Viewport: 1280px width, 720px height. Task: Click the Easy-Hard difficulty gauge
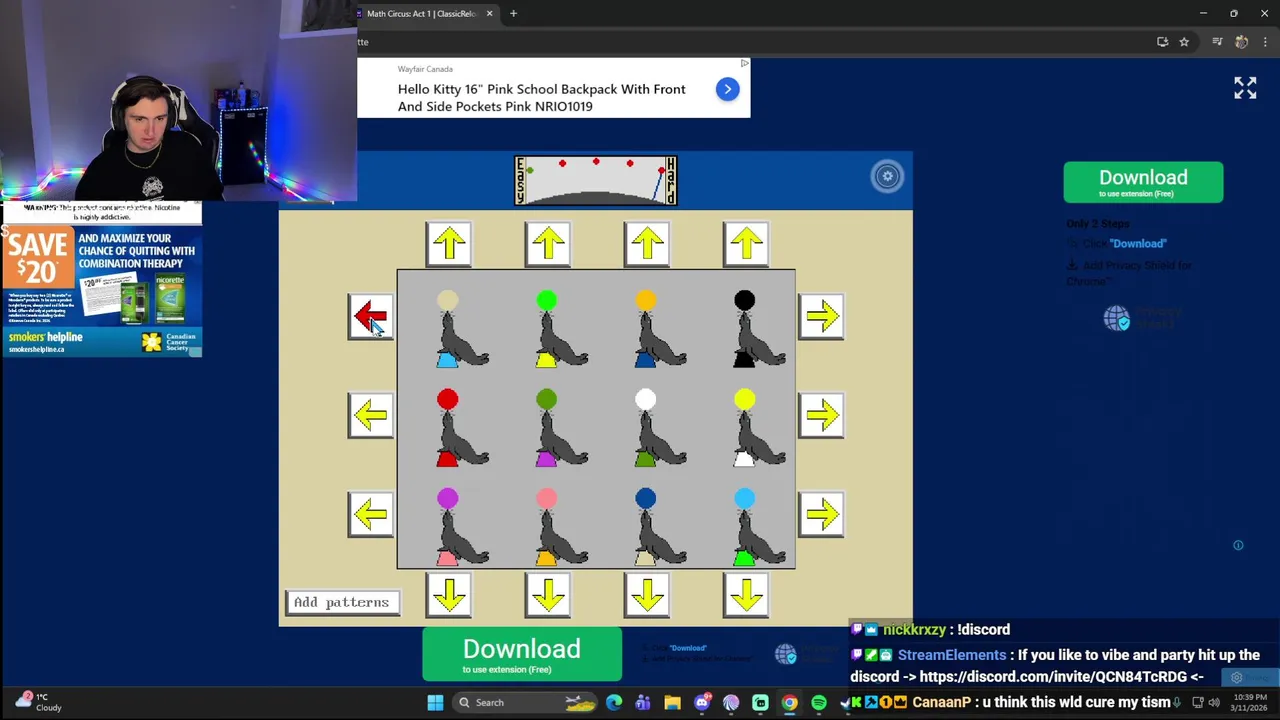[596, 181]
